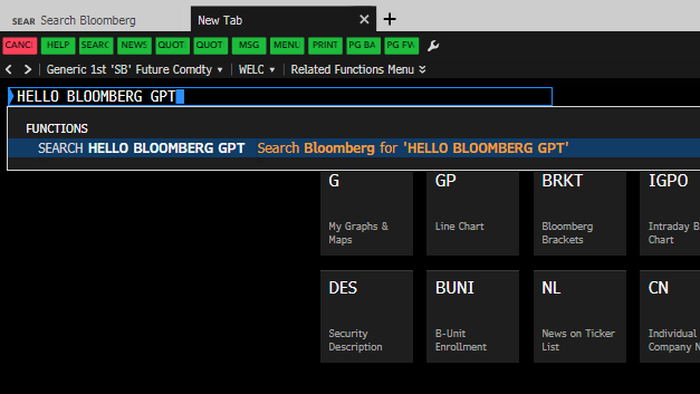Click the FUNCTIONS section heading

pos(57,129)
